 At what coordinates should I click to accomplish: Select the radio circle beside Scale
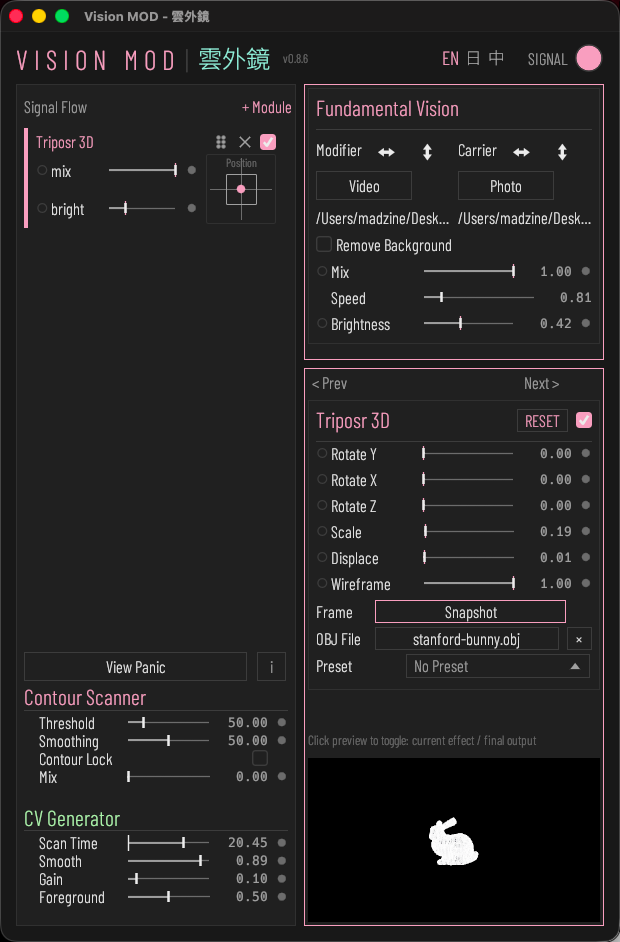[322, 531]
